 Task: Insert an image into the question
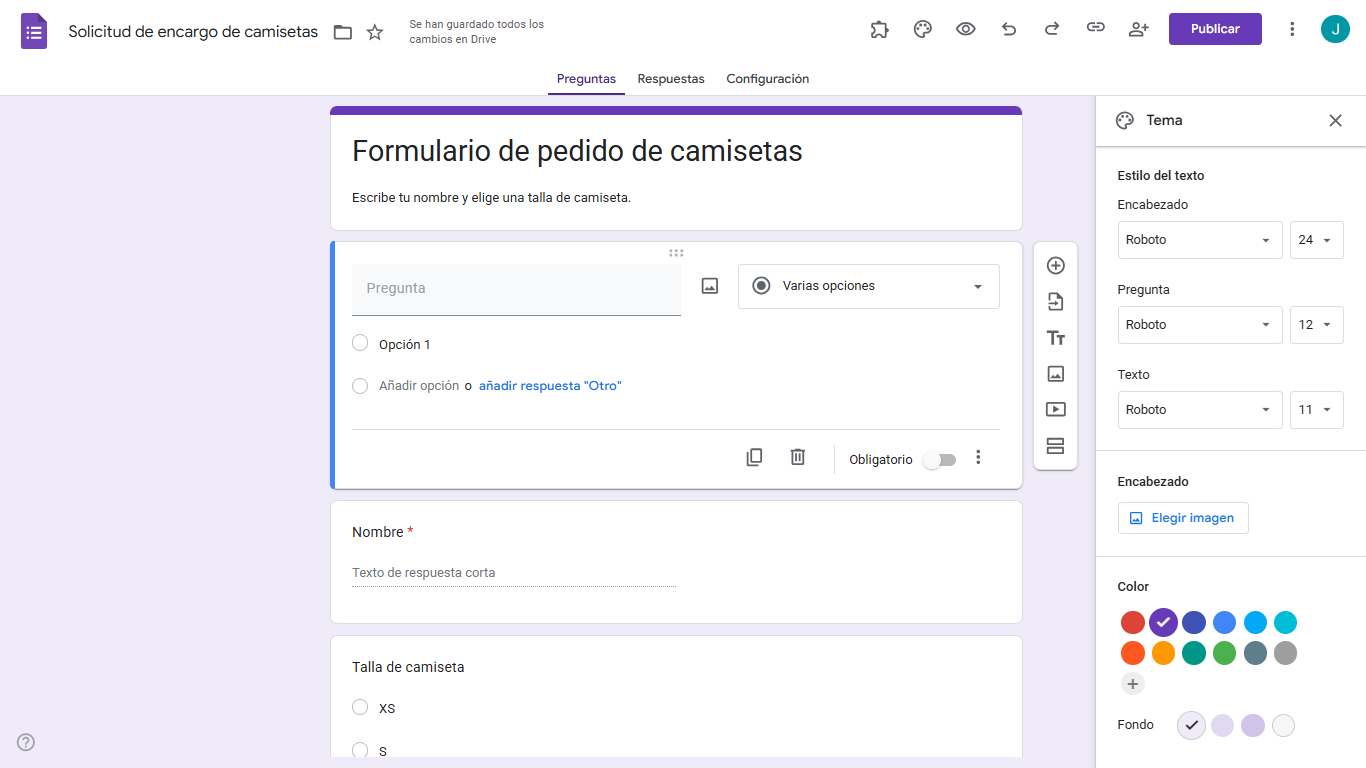[709, 286]
